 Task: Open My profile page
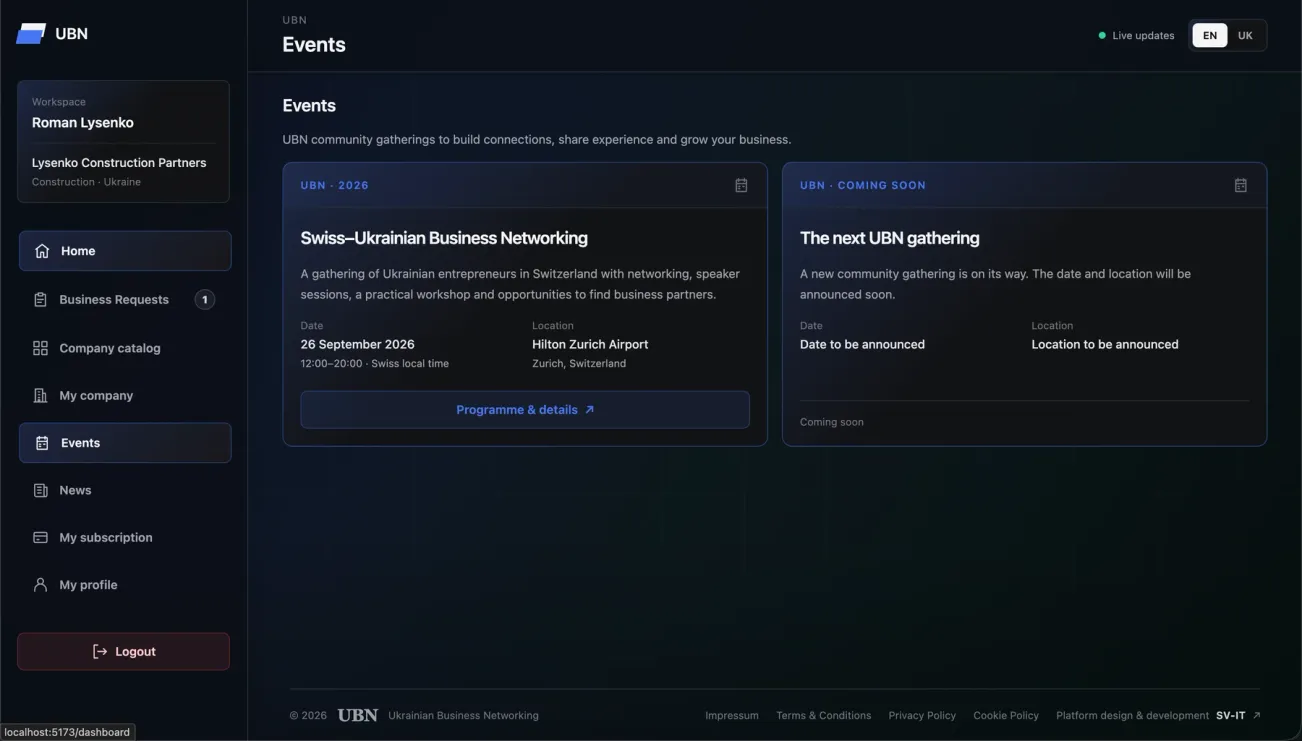[x=125, y=585]
